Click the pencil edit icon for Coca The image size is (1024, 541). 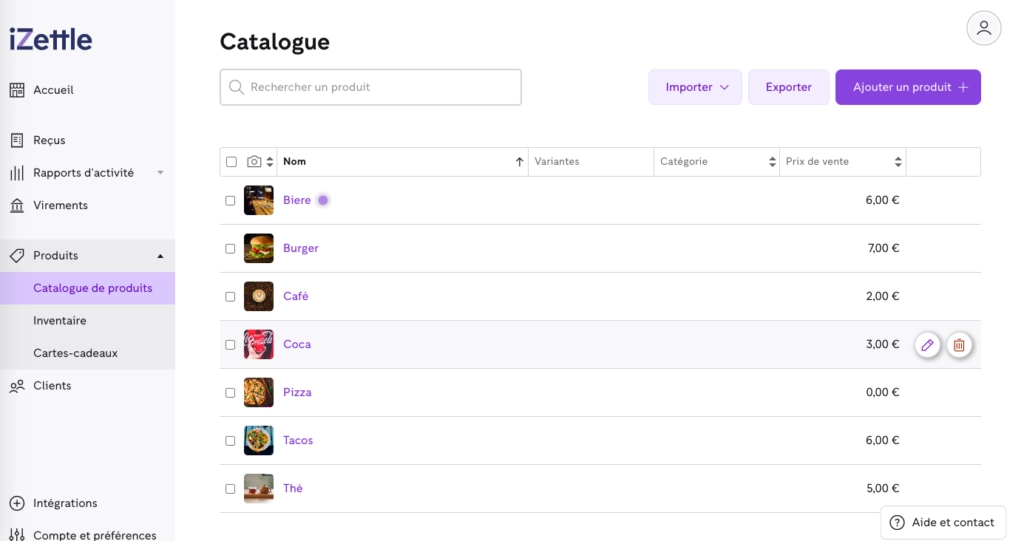pos(927,345)
